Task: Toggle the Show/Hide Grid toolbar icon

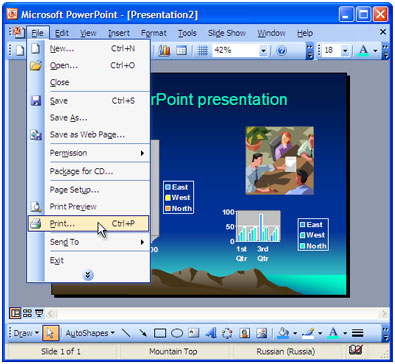Action: [203, 50]
